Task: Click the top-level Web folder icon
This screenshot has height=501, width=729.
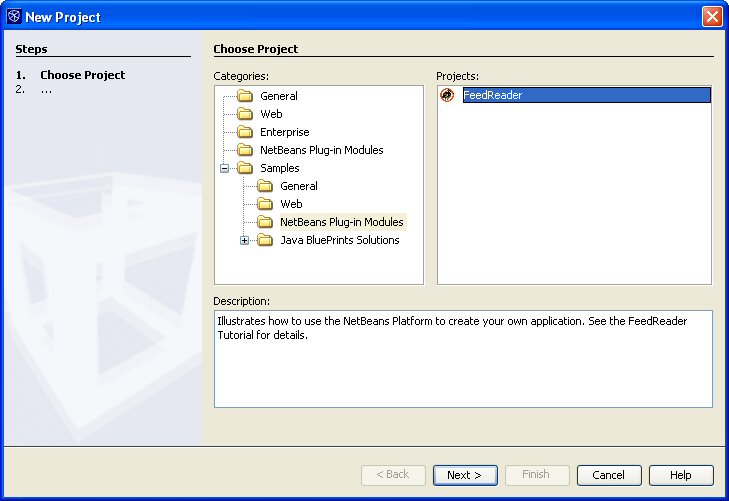Action: coord(245,114)
